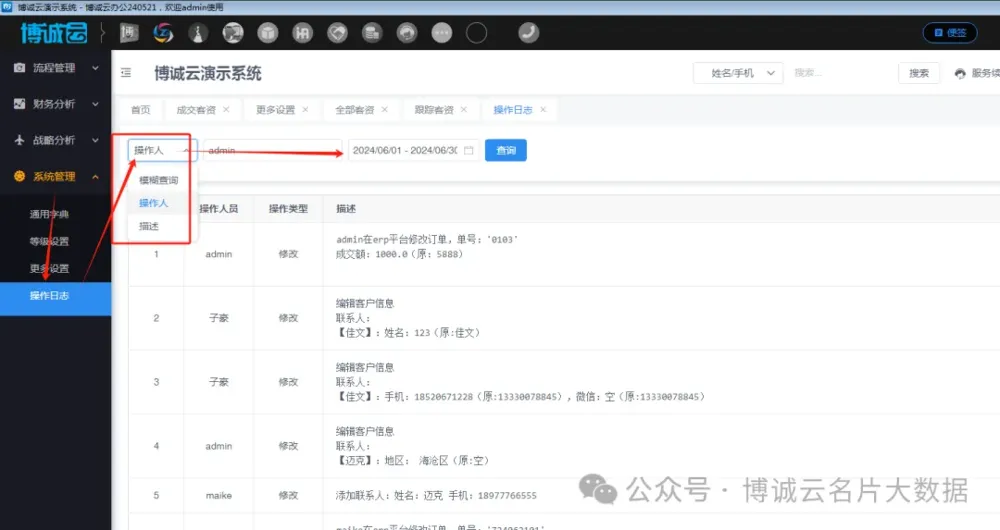The height and width of the screenshot is (530, 1000).
Task: Close the 跟踪客资 tab
Action: [463, 109]
